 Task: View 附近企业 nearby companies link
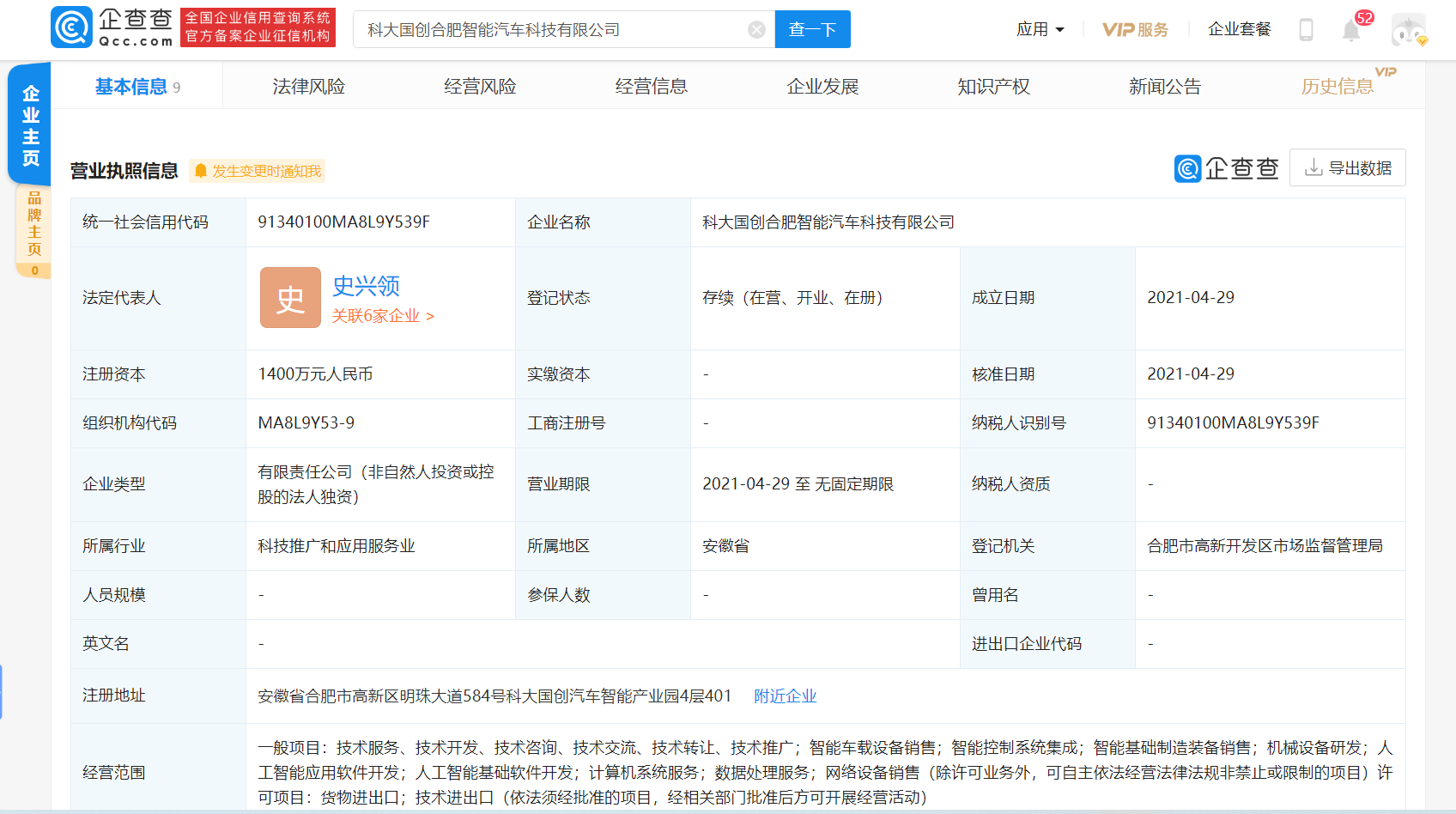coord(785,696)
